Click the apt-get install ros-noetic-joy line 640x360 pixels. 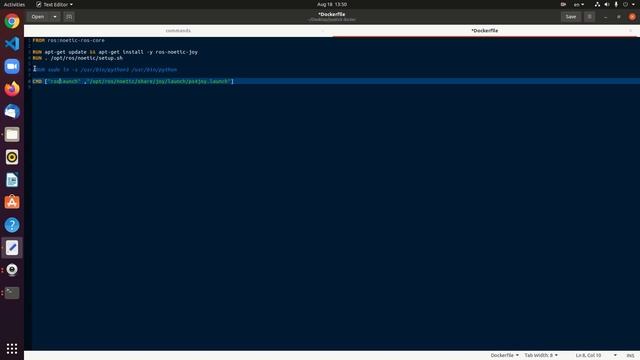(x=115, y=52)
